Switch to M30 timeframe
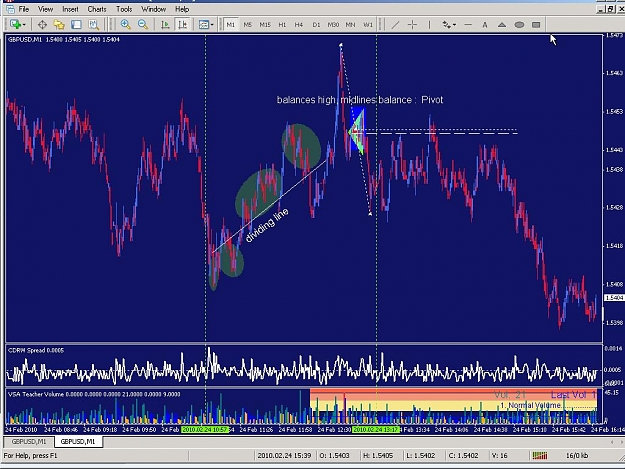 [x=333, y=25]
